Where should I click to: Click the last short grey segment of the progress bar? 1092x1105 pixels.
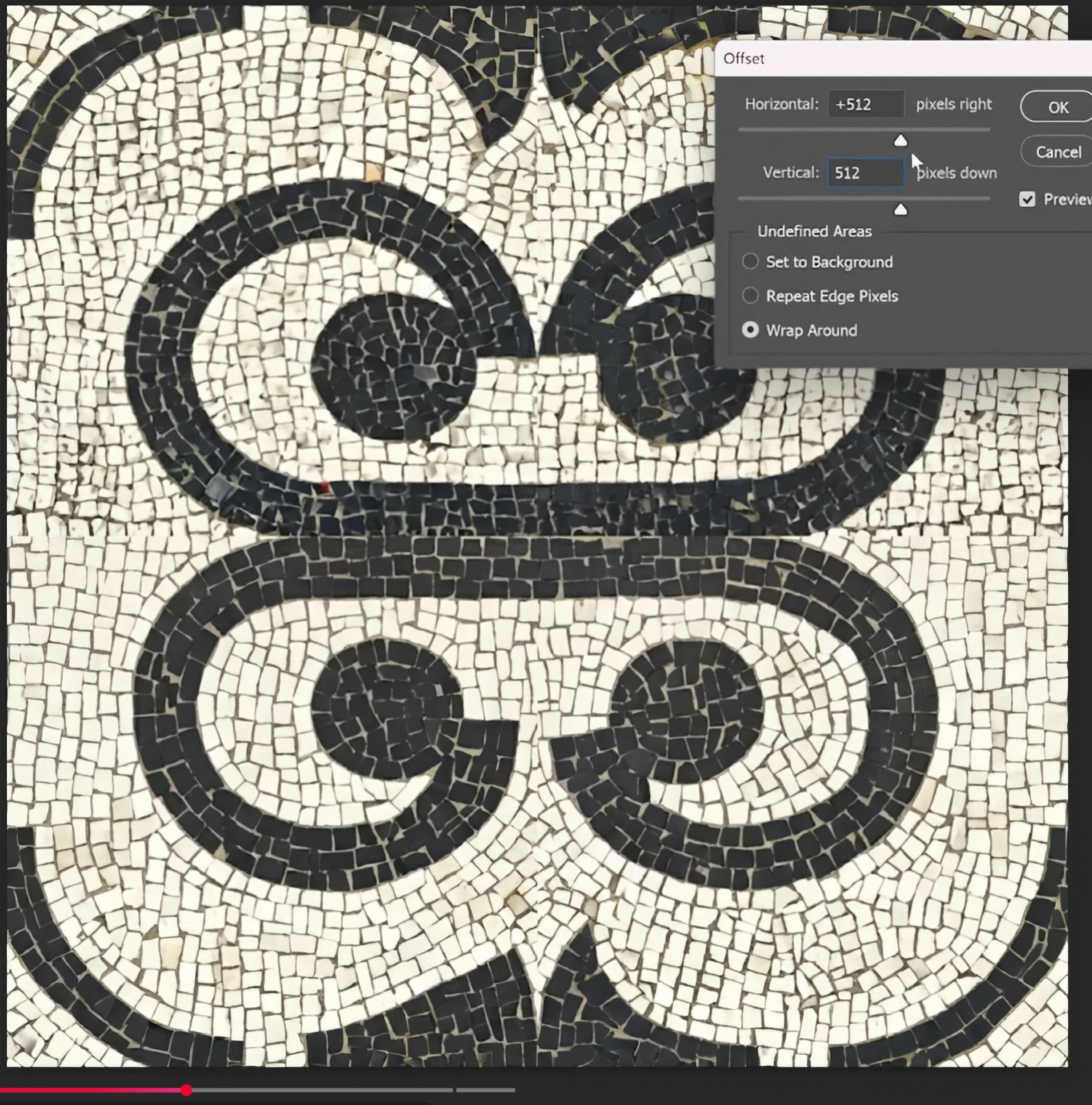point(485,1090)
